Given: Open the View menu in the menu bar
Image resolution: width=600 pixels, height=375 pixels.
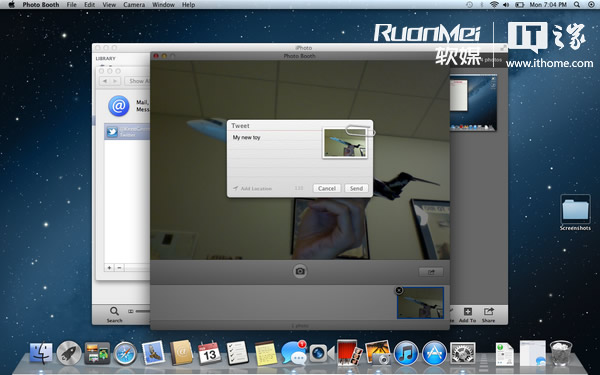Looking at the screenshot, I should (109, 5).
